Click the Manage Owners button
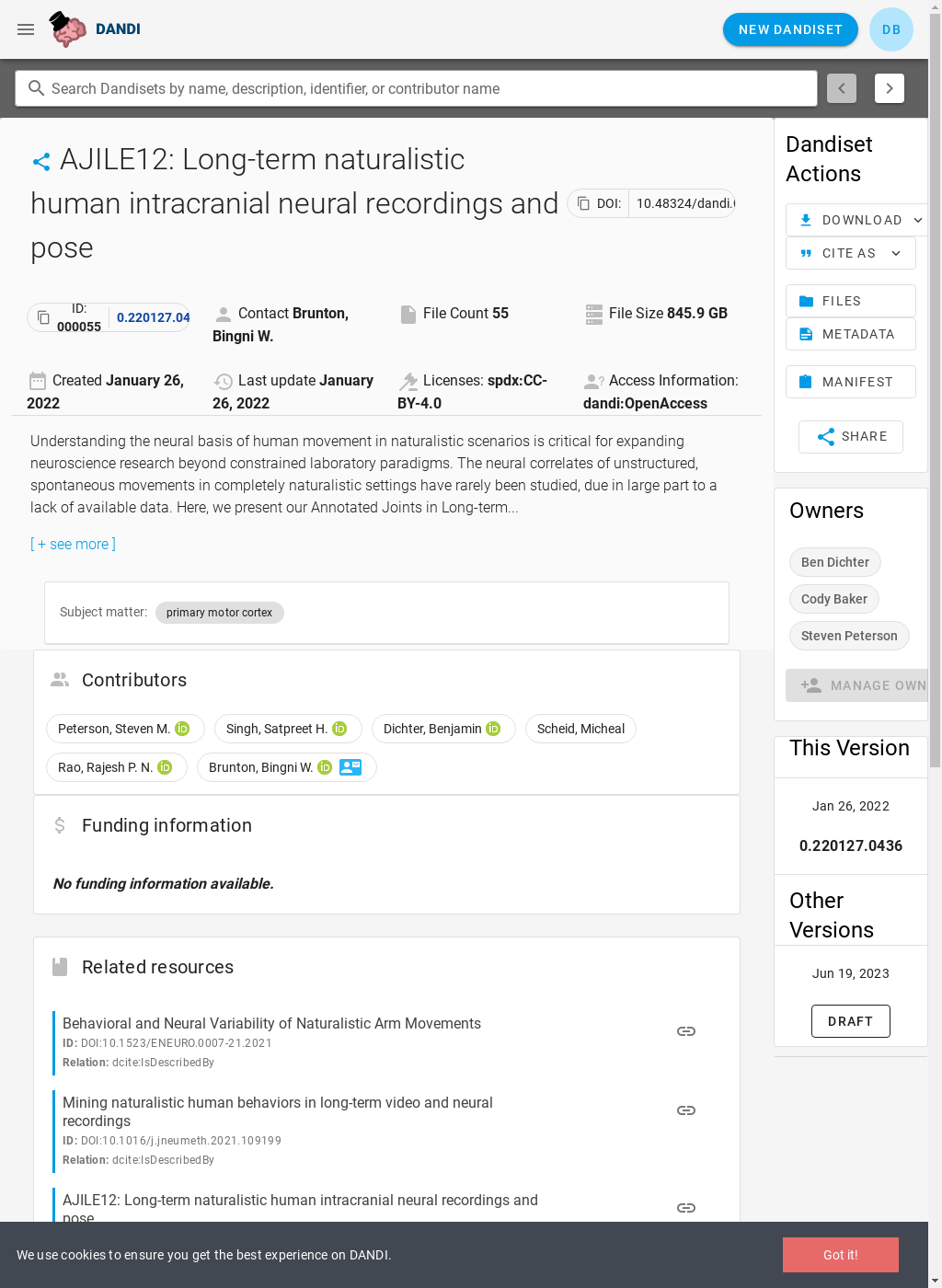This screenshot has height=1288, width=942. [x=856, y=685]
